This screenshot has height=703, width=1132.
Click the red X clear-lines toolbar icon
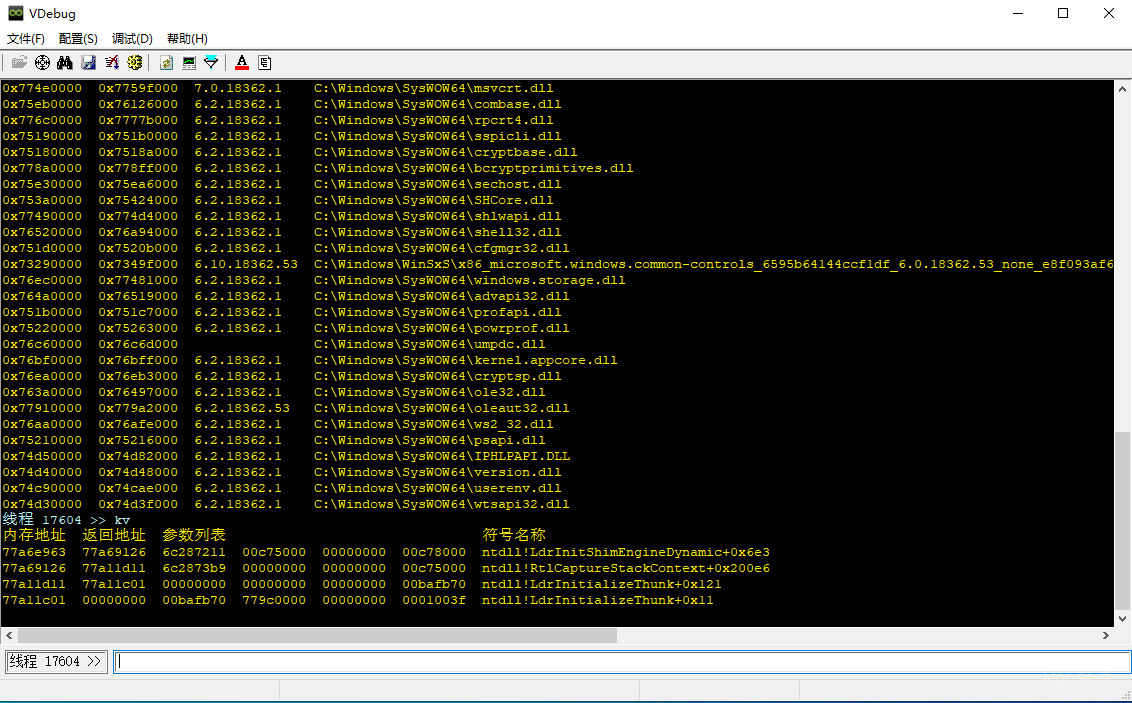pyautogui.click(x=111, y=63)
